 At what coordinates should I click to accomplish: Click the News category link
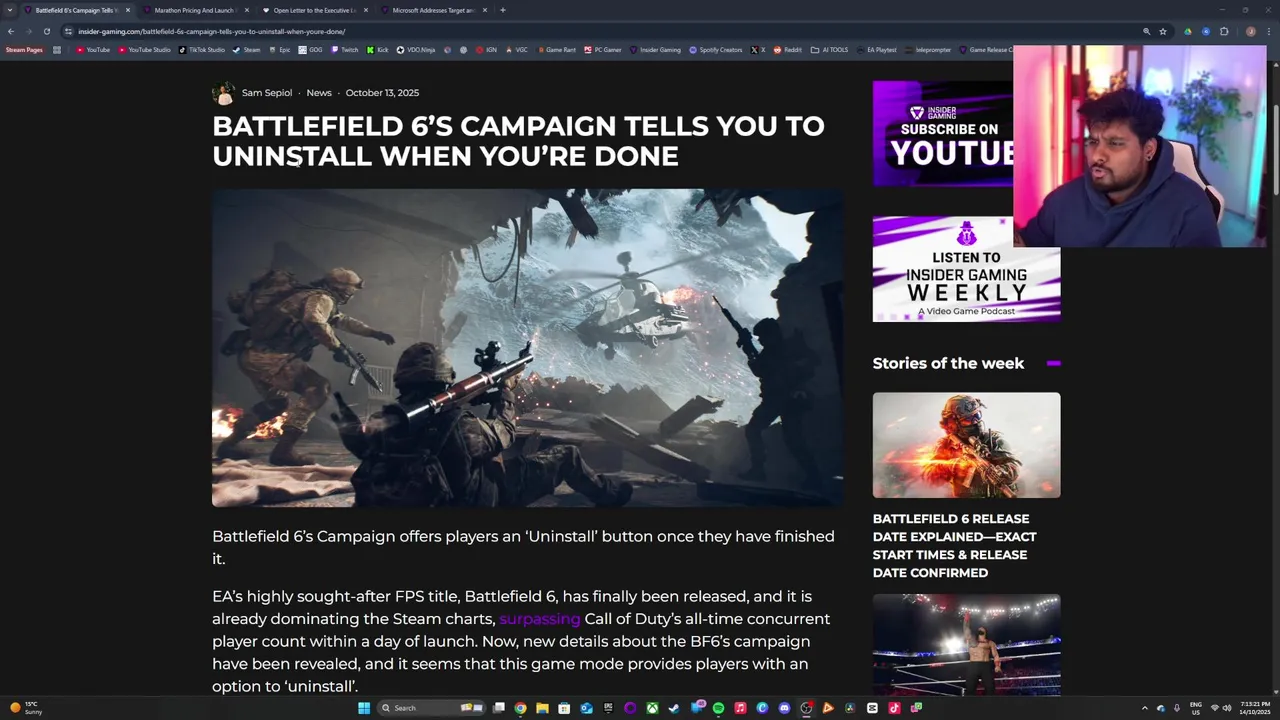pyautogui.click(x=319, y=93)
